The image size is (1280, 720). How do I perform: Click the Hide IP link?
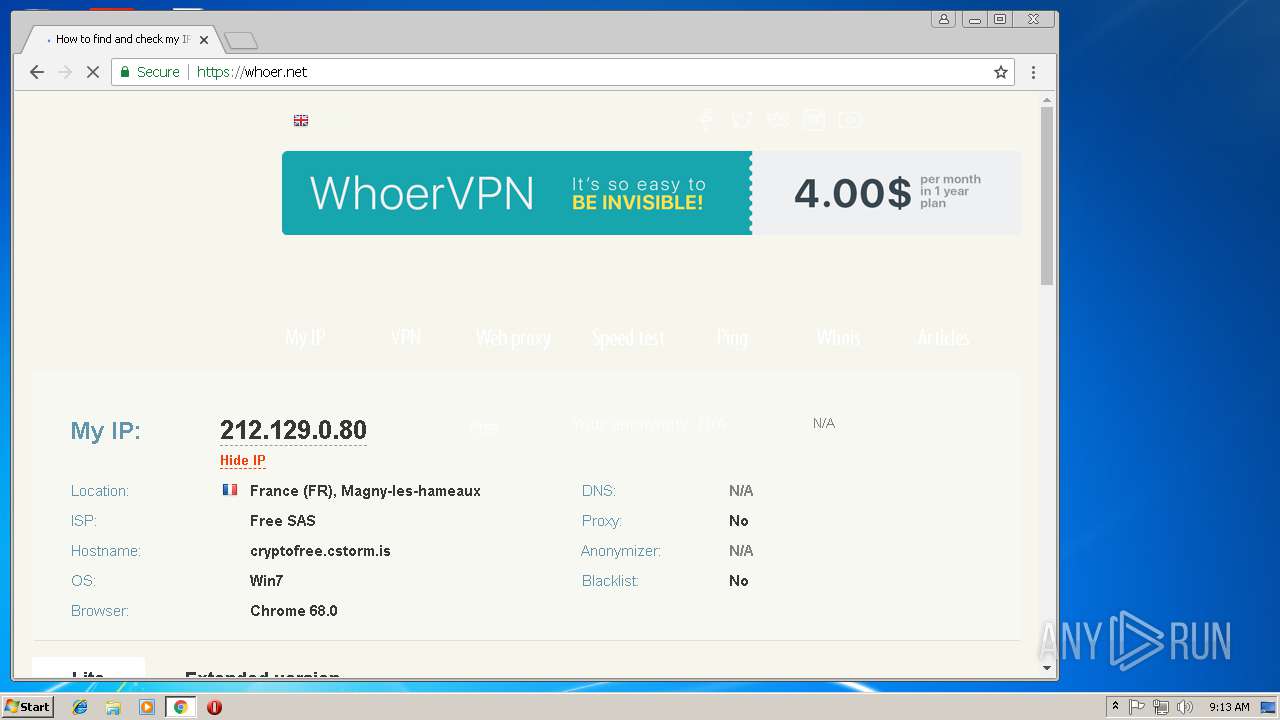pos(243,461)
